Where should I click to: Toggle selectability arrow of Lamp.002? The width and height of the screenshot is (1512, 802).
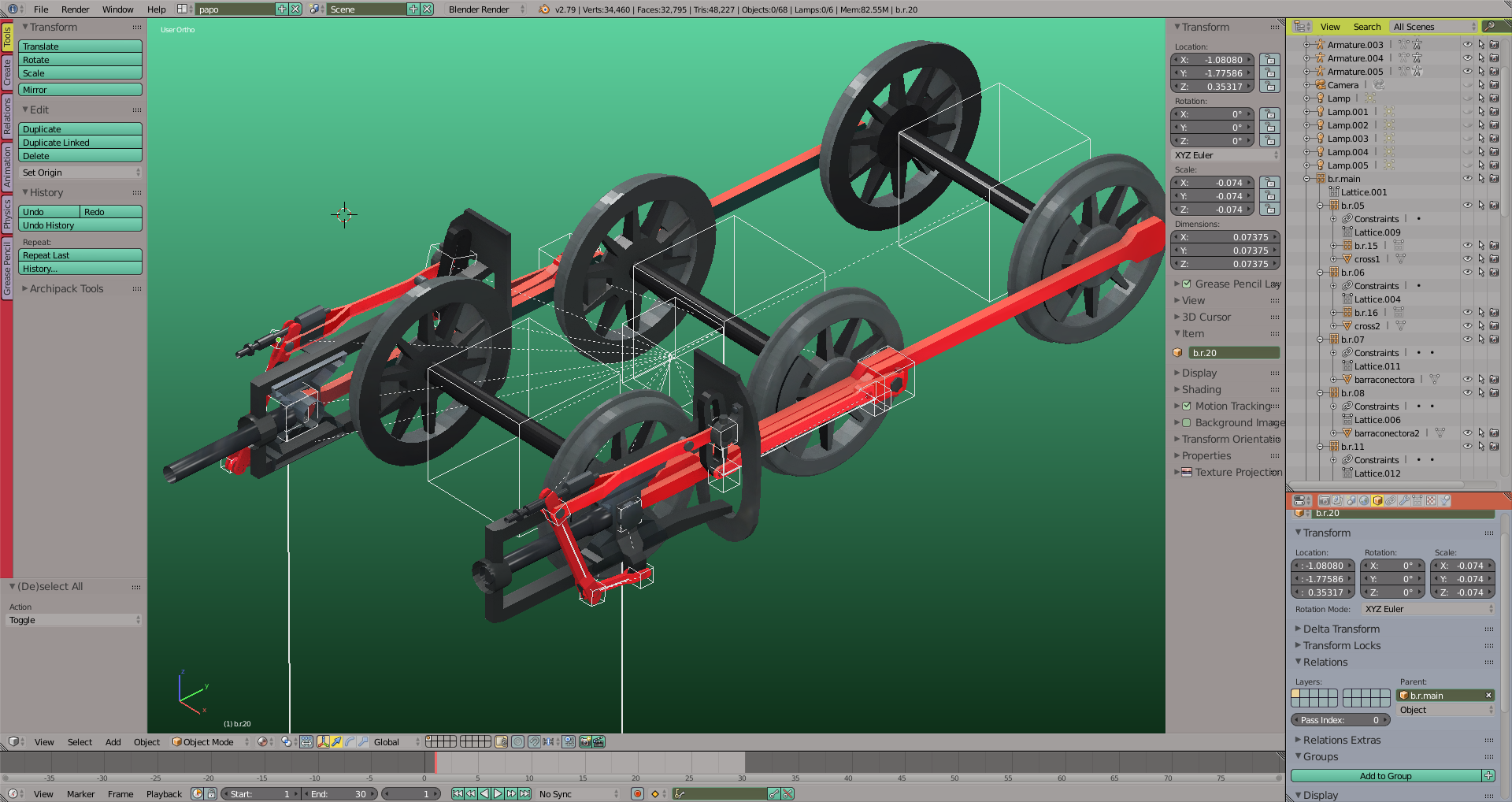(x=1480, y=125)
